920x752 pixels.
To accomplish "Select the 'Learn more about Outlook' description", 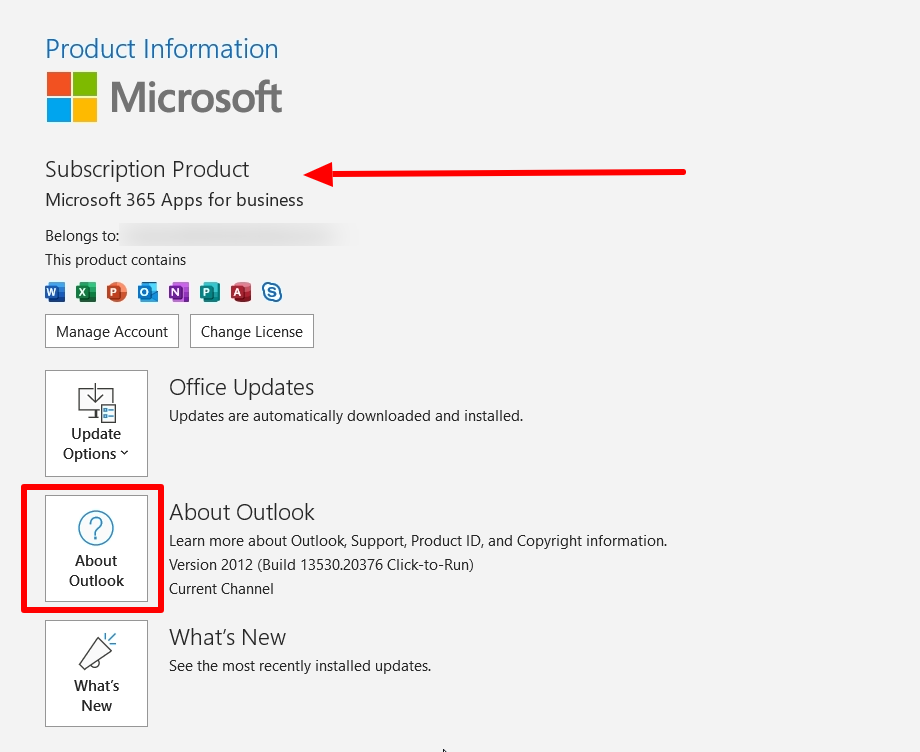I will click(x=418, y=541).
